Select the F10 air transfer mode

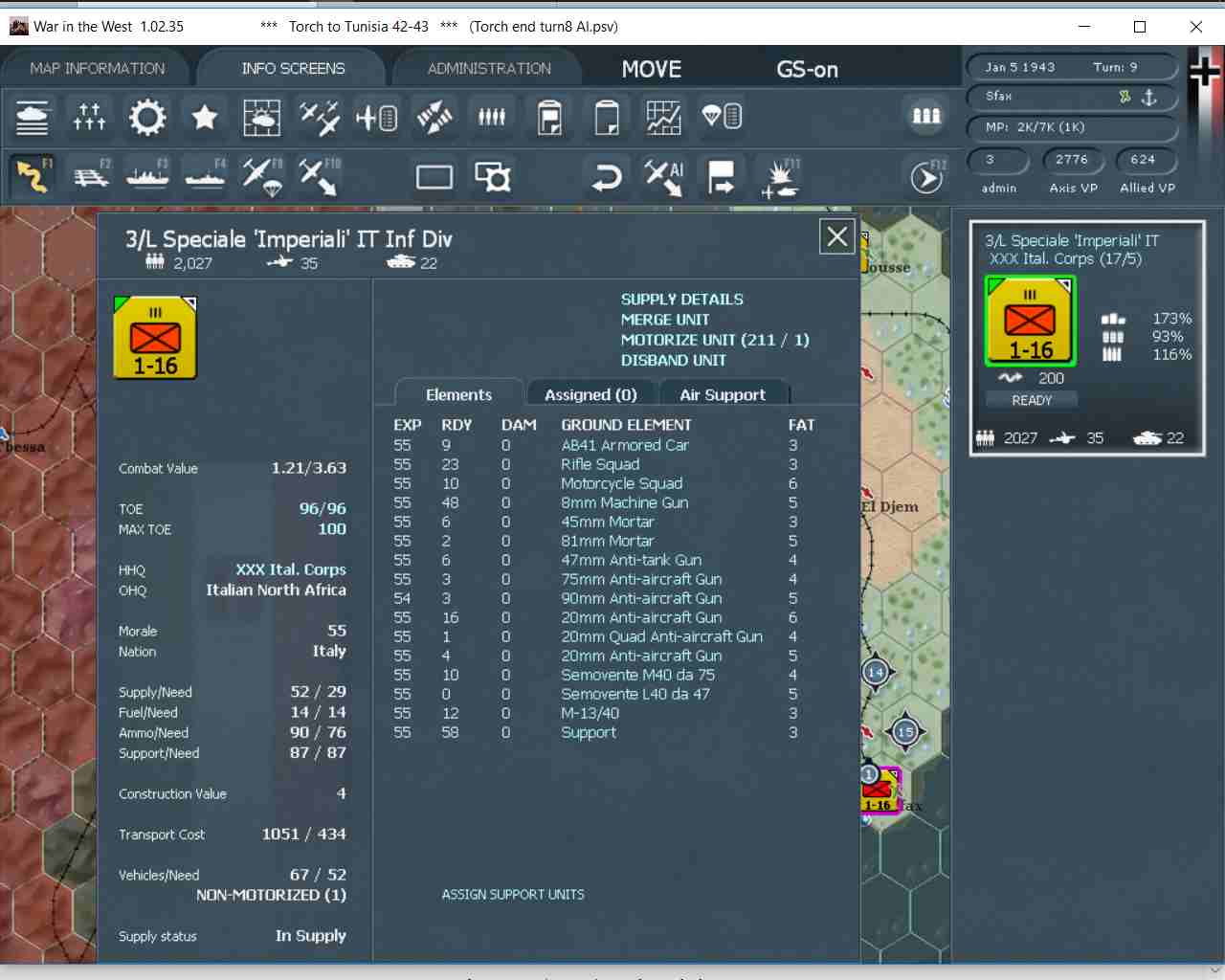(x=320, y=177)
